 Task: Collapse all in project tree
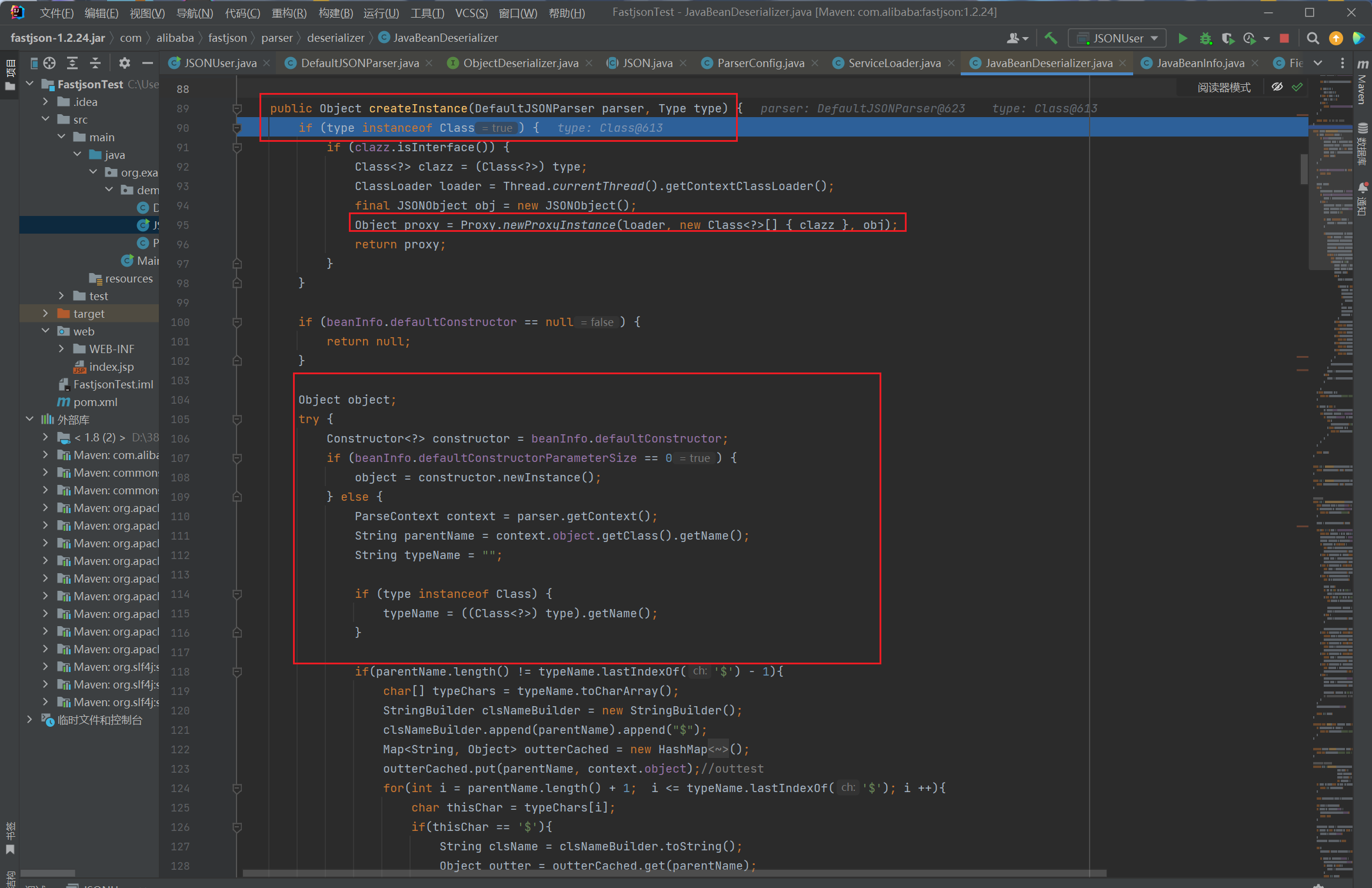pyautogui.click(x=95, y=63)
